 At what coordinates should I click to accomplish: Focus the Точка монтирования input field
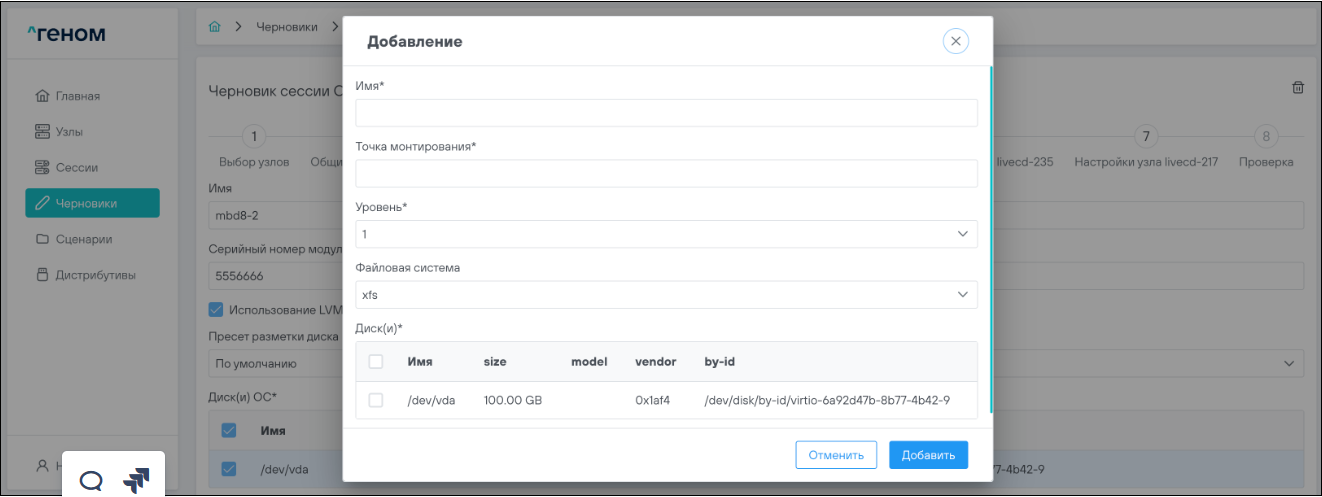pos(666,174)
